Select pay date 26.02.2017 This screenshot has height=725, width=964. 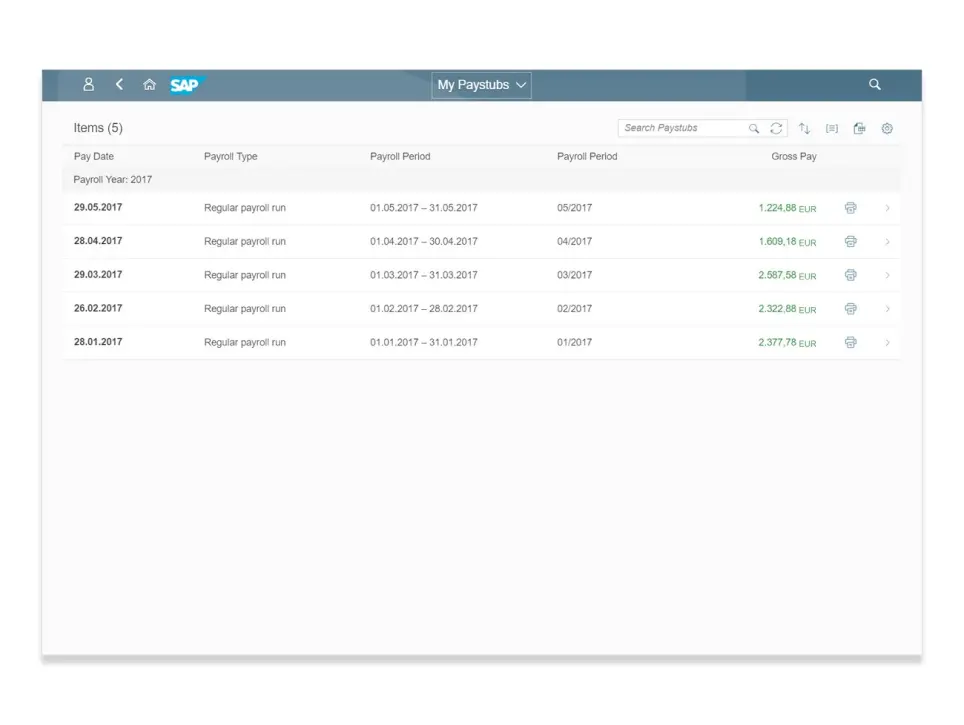click(x=98, y=308)
